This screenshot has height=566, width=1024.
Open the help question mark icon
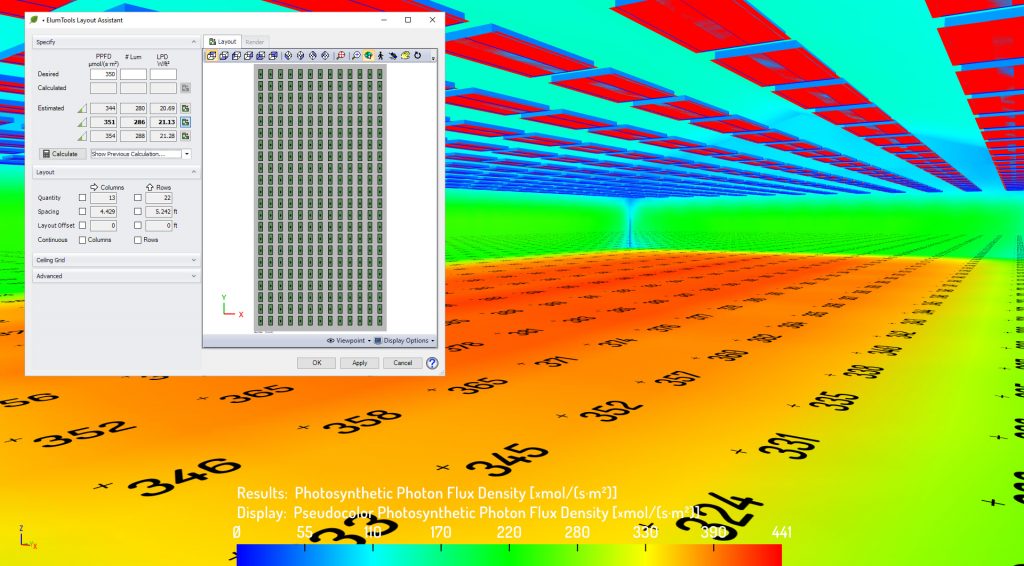click(x=432, y=363)
